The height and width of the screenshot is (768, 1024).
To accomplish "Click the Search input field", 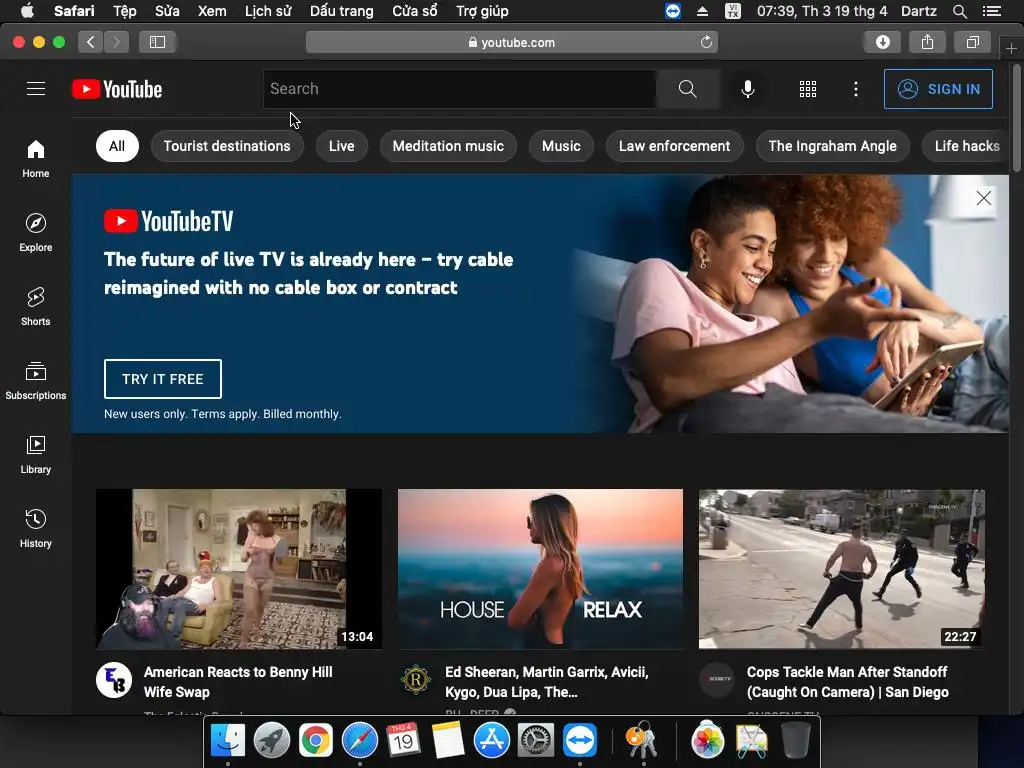I will click(x=460, y=89).
